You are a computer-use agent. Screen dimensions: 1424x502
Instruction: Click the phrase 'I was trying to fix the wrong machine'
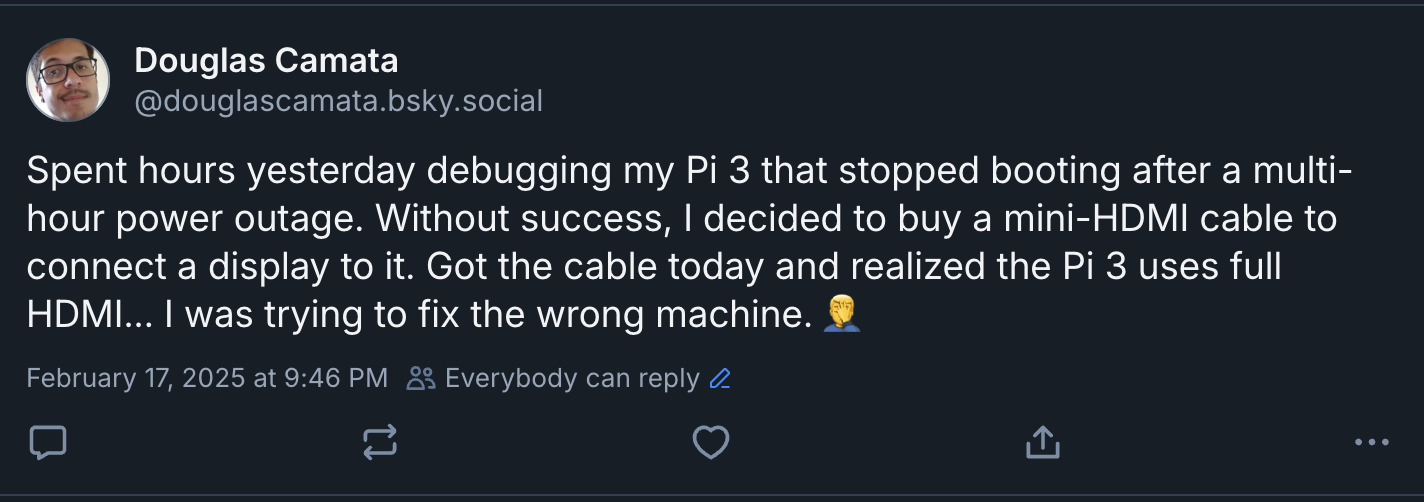click(486, 315)
